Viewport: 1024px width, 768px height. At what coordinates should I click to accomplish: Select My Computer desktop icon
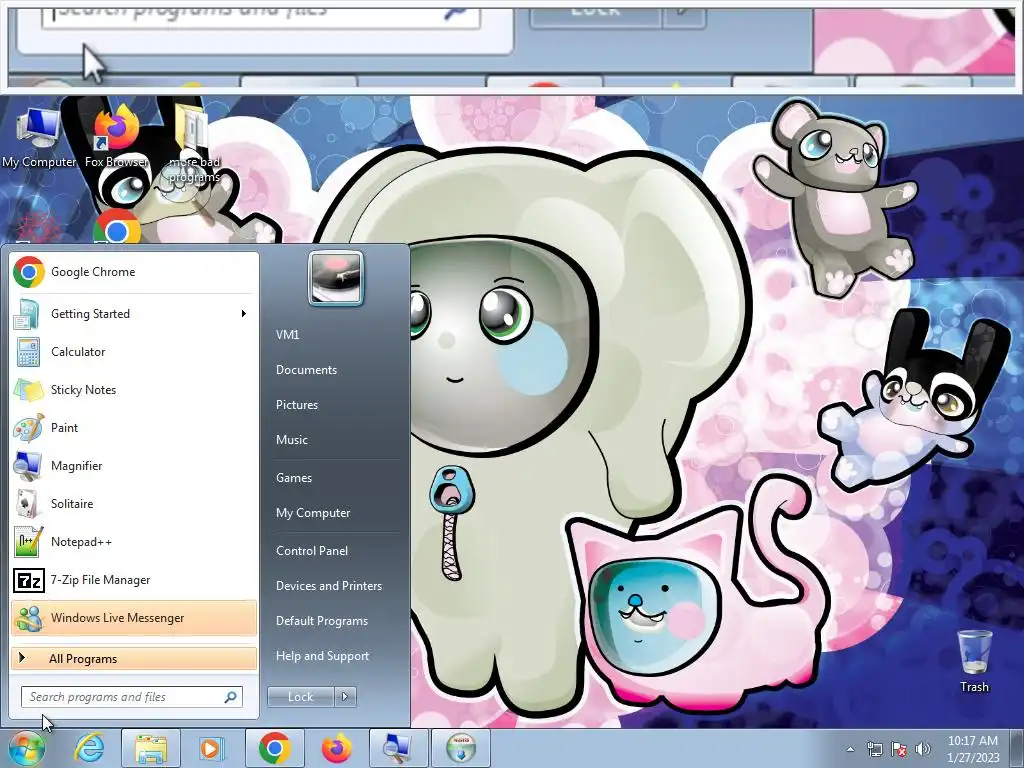[x=39, y=138]
